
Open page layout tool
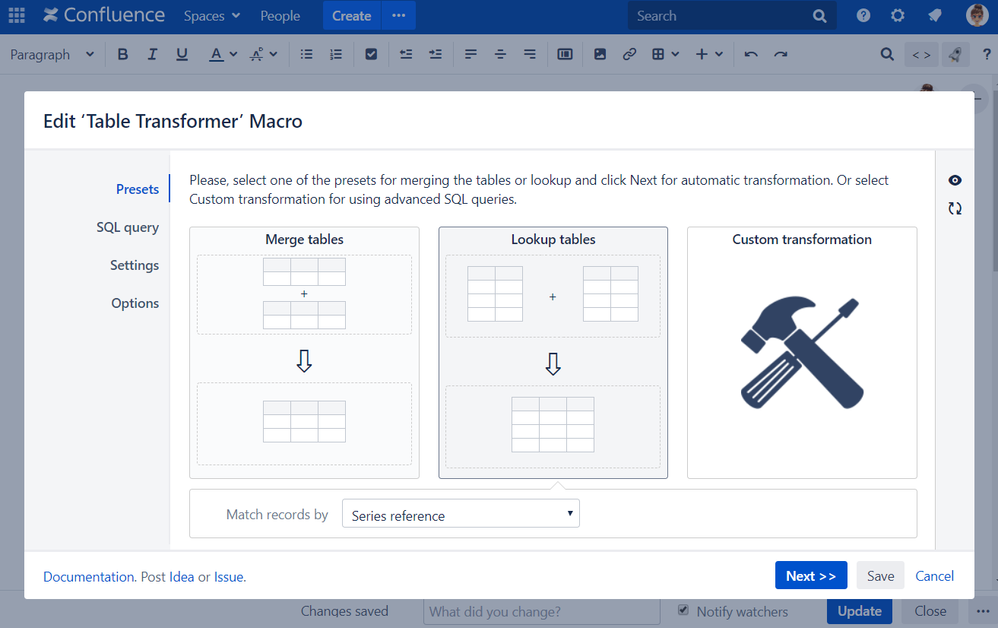565,54
